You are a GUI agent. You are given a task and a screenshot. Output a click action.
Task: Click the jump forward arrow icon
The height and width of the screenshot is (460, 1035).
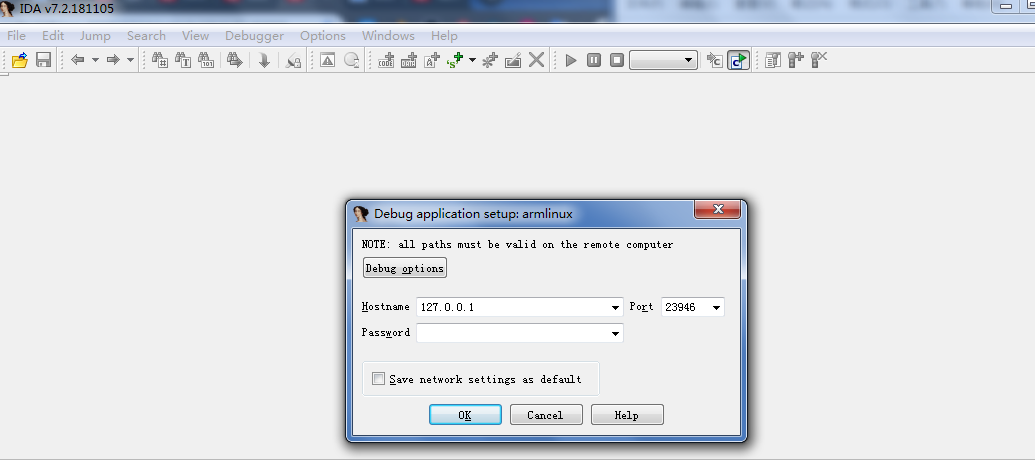tap(113, 60)
